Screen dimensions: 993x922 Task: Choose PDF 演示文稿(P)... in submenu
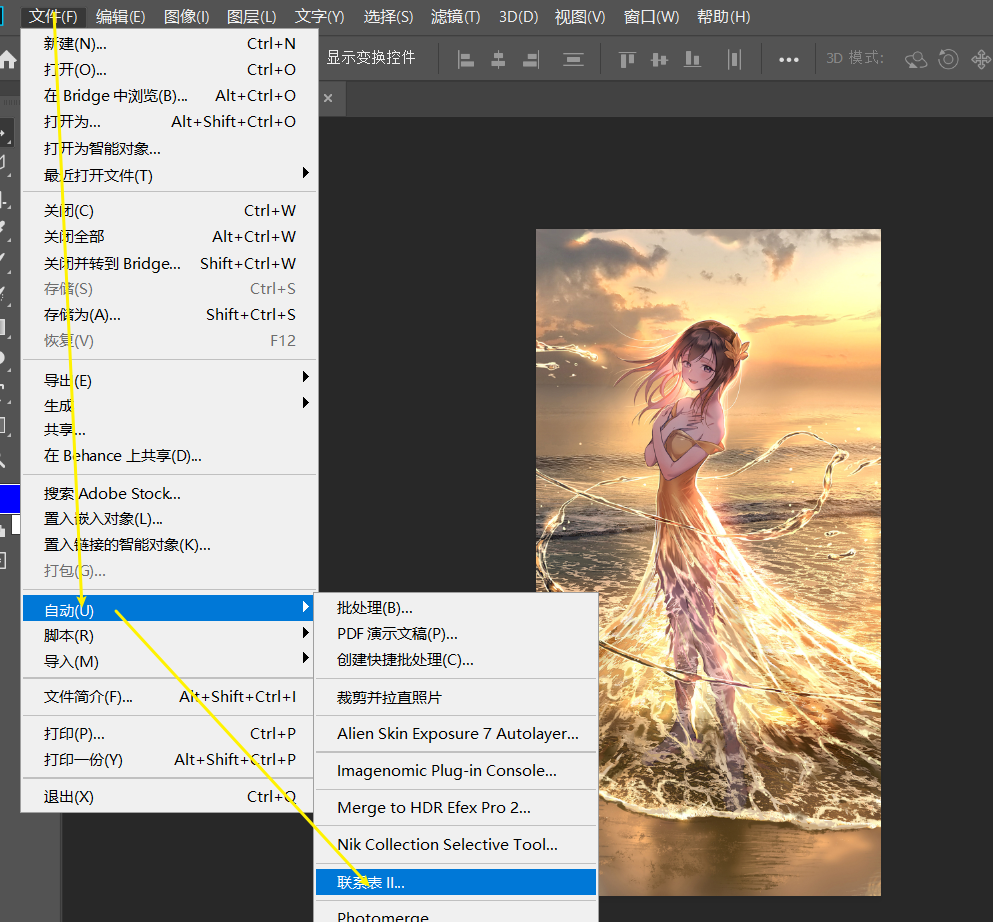click(x=456, y=634)
